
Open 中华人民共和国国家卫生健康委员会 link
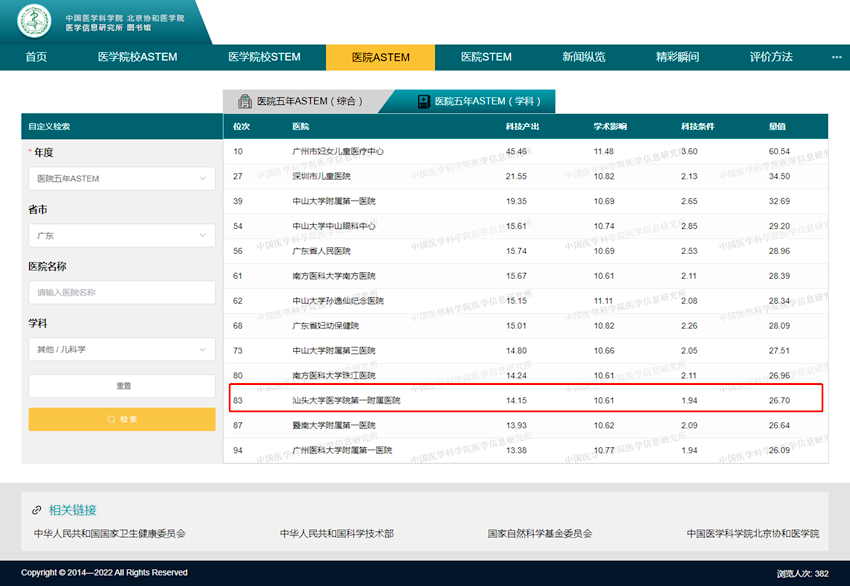pyautogui.click(x=110, y=533)
